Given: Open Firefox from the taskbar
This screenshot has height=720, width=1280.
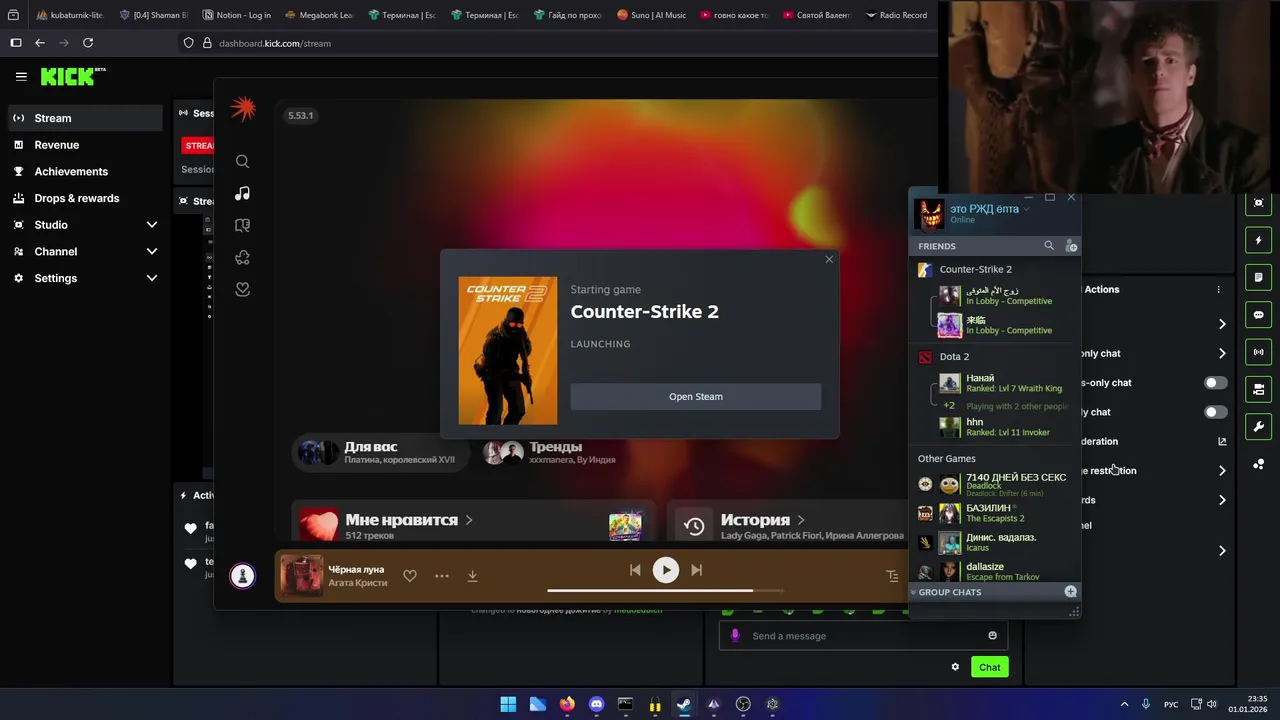Looking at the screenshot, I should pos(567,704).
